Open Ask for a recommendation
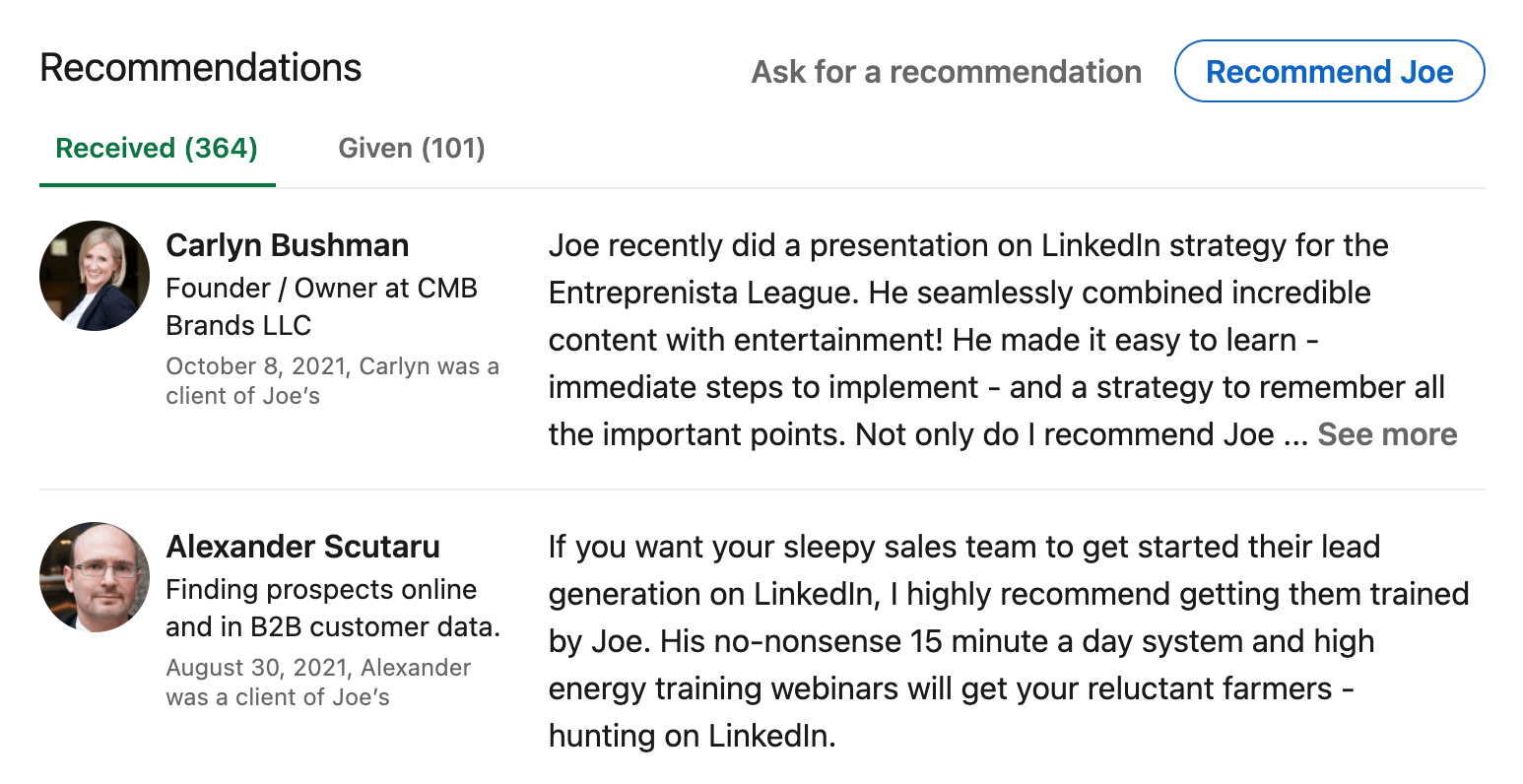Image resolution: width=1523 pixels, height=784 pixels. pyautogui.click(x=947, y=72)
